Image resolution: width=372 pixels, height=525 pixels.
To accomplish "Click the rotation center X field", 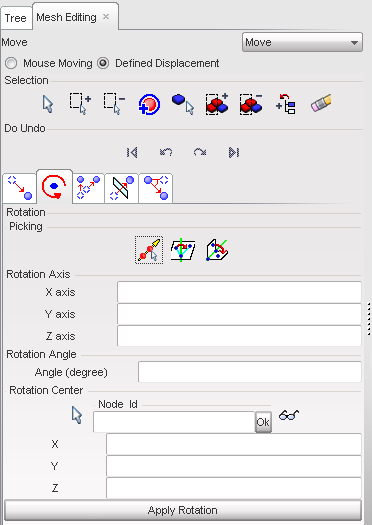I will (234, 444).
